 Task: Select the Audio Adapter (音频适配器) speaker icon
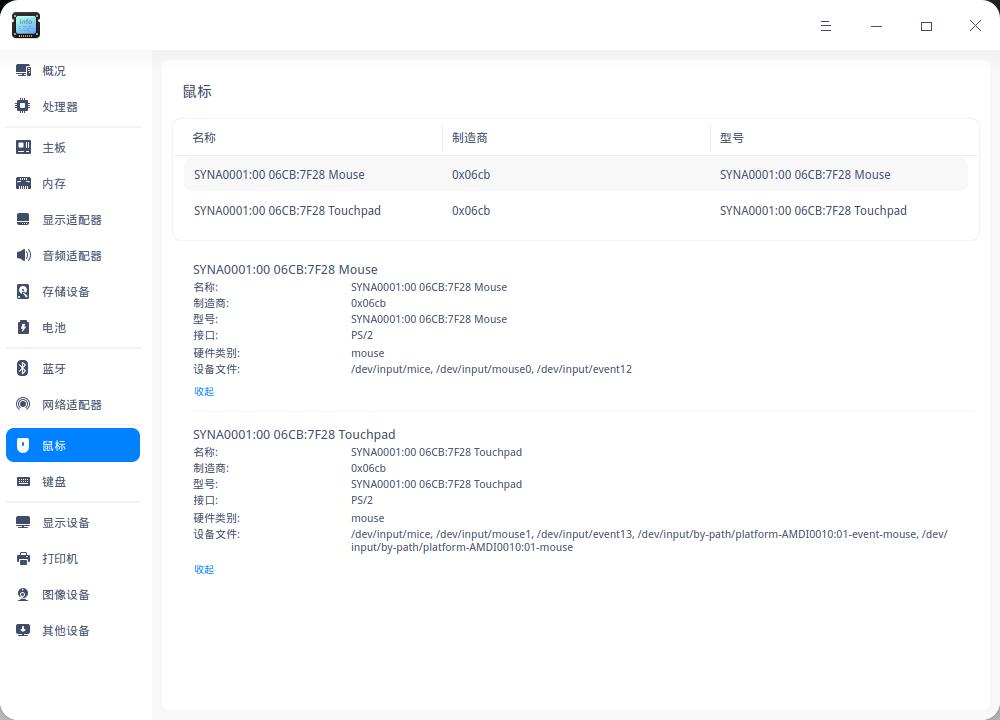tap(23, 256)
